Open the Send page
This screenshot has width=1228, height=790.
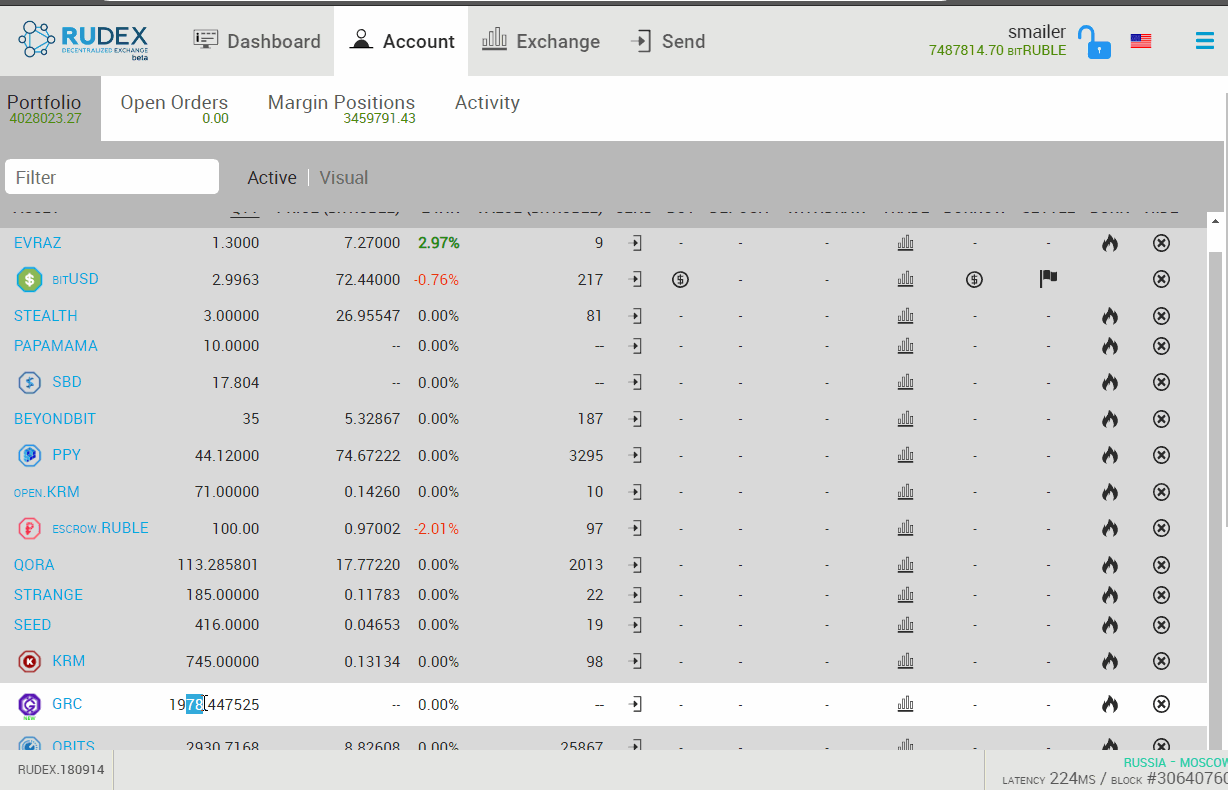point(668,41)
